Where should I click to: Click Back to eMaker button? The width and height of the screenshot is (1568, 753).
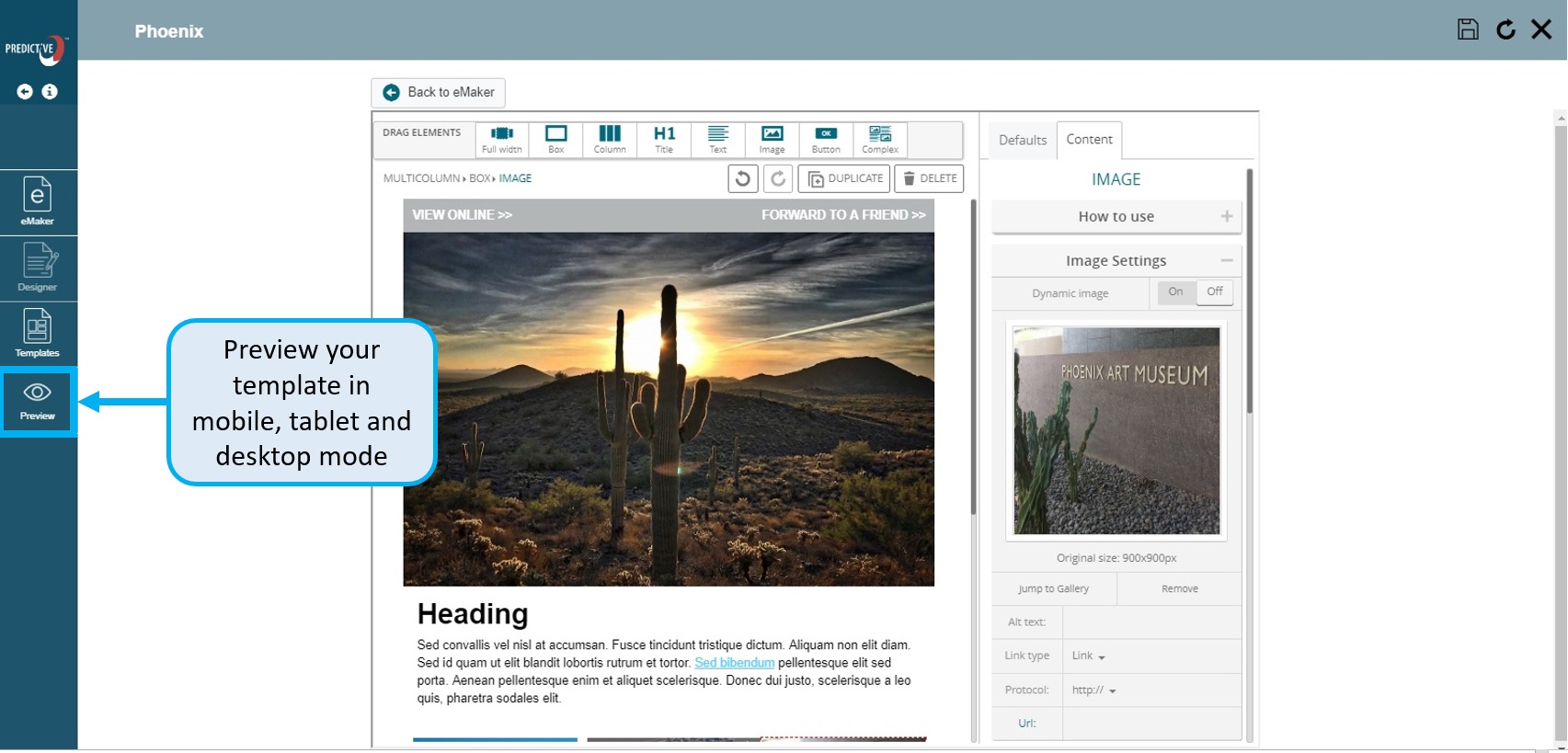point(439,92)
